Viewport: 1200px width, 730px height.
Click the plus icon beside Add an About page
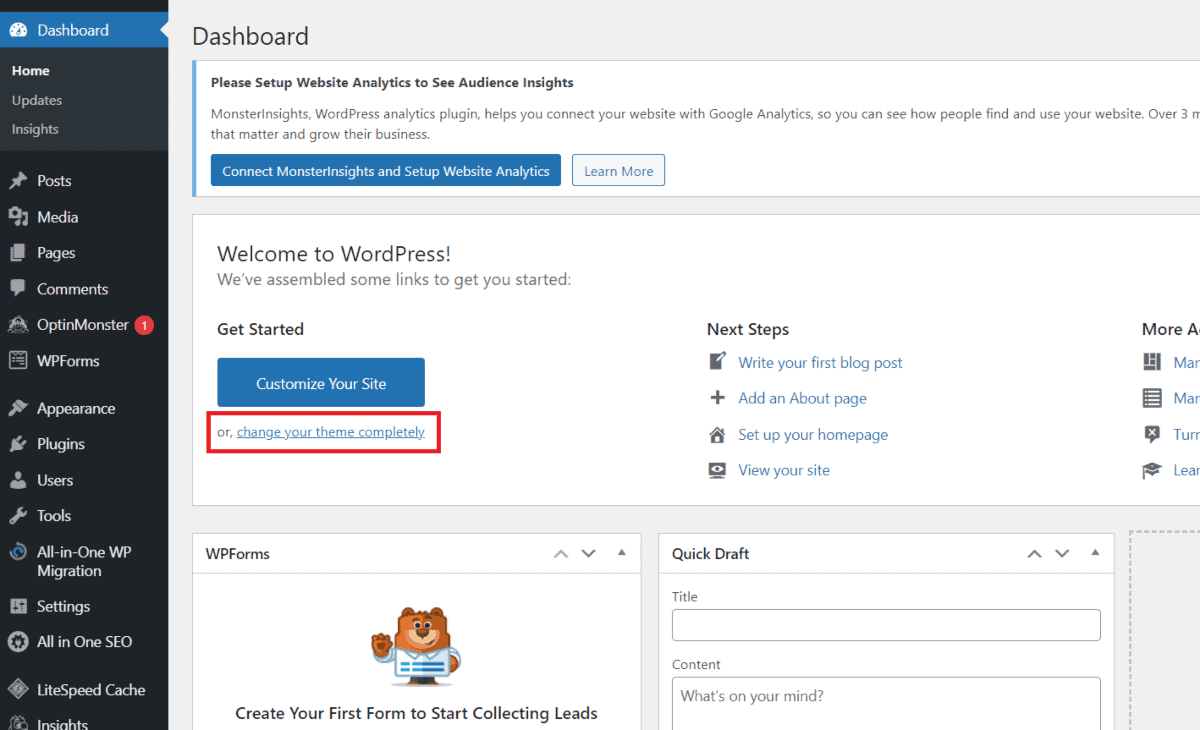[717, 398]
